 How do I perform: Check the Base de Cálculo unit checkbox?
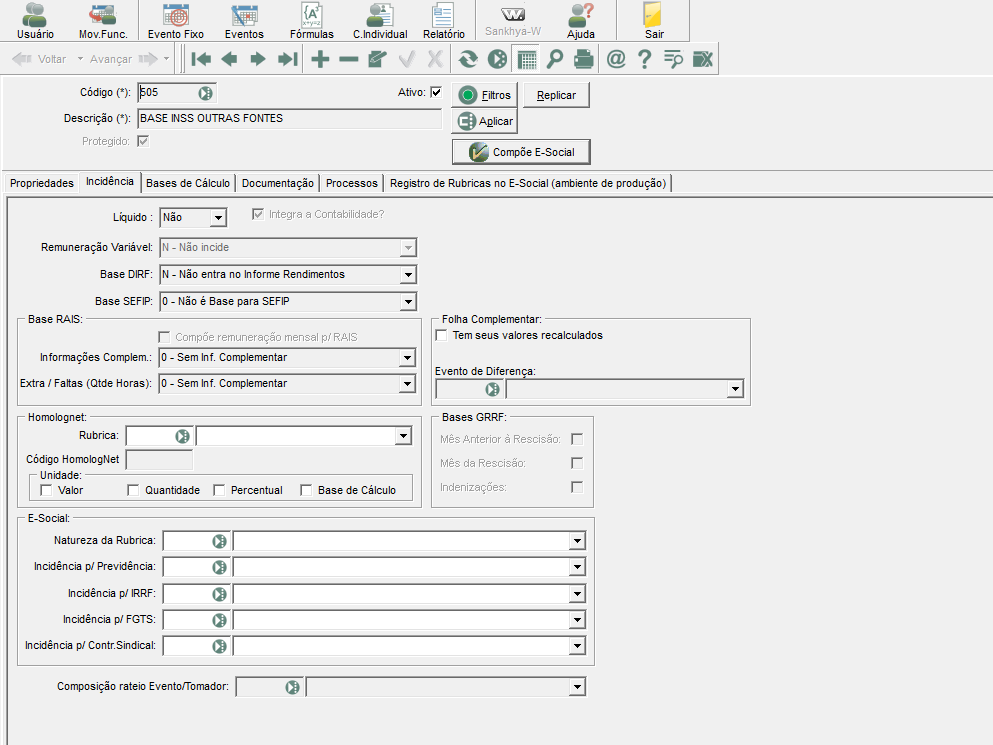click(x=306, y=490)
